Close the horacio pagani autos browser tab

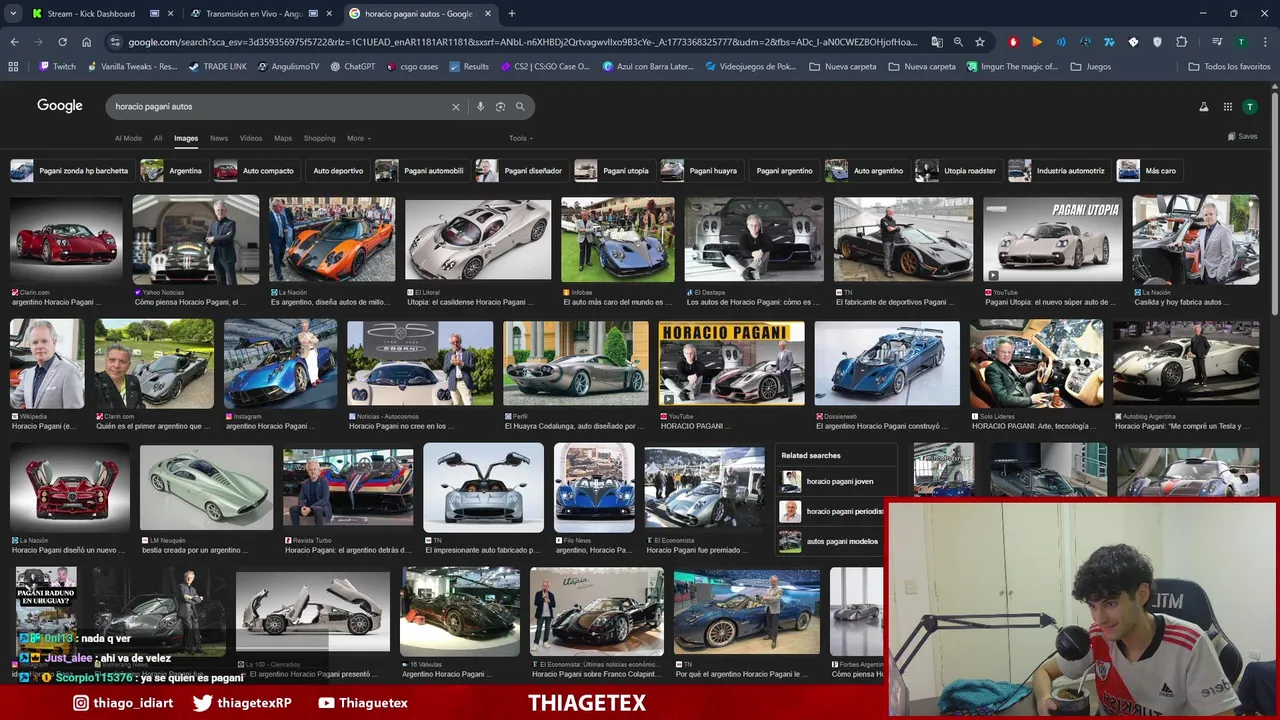(487, 14)
